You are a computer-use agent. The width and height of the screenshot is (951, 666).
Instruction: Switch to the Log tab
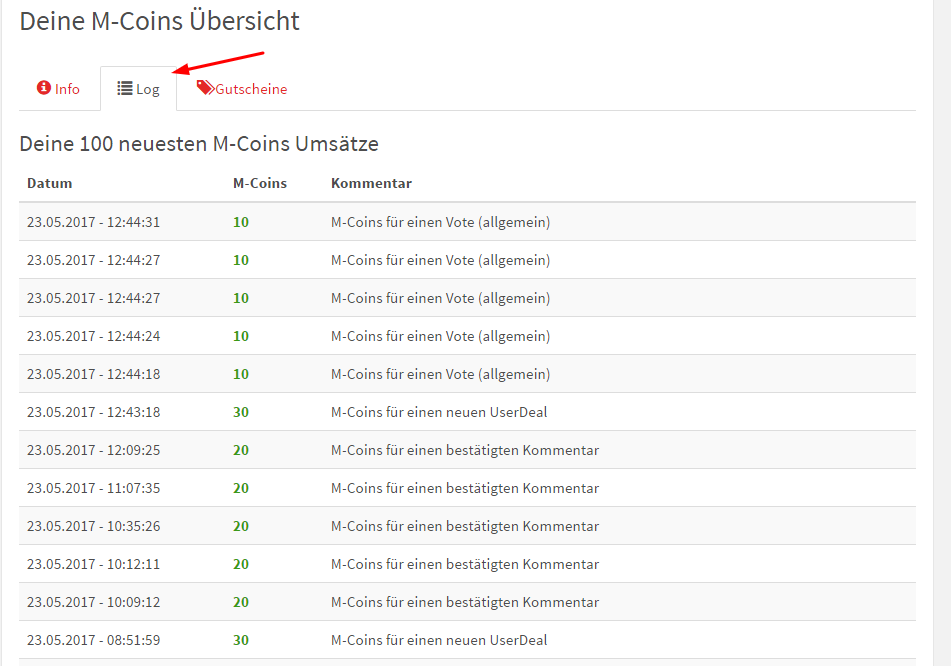tap(139, 89)
